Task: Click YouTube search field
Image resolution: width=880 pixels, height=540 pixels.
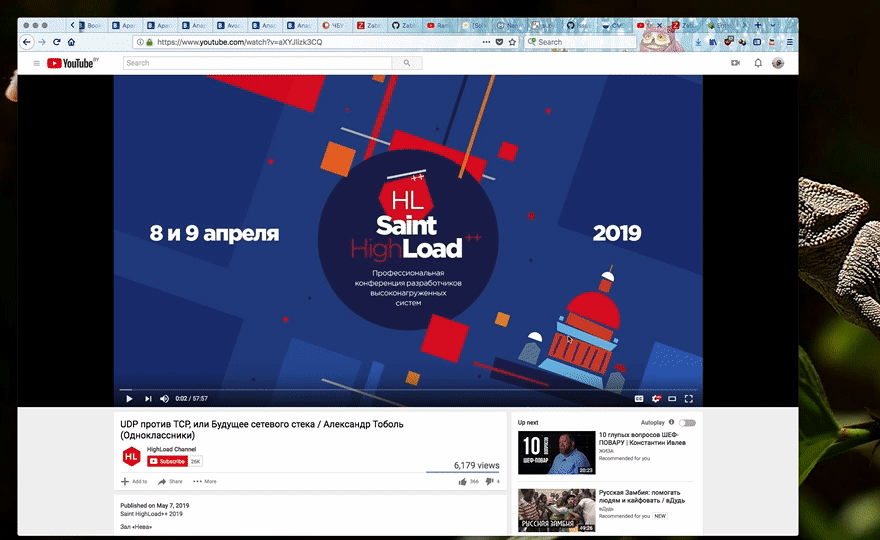Action: coord(257,63)
